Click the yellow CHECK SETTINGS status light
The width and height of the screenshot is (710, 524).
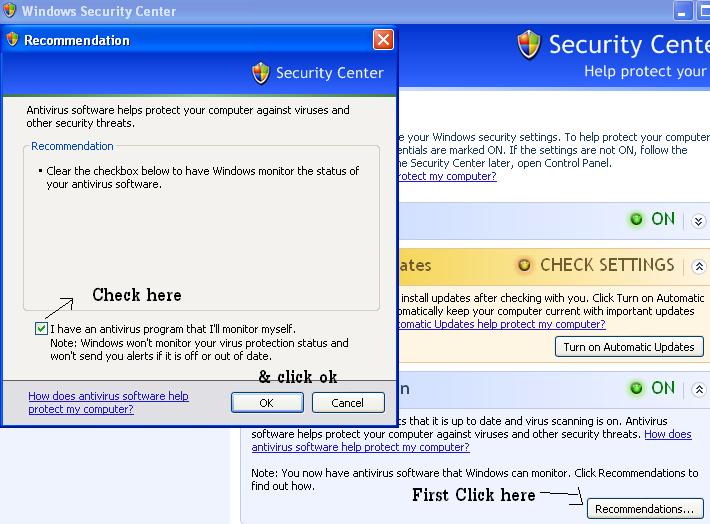click(x=525, y=266)
